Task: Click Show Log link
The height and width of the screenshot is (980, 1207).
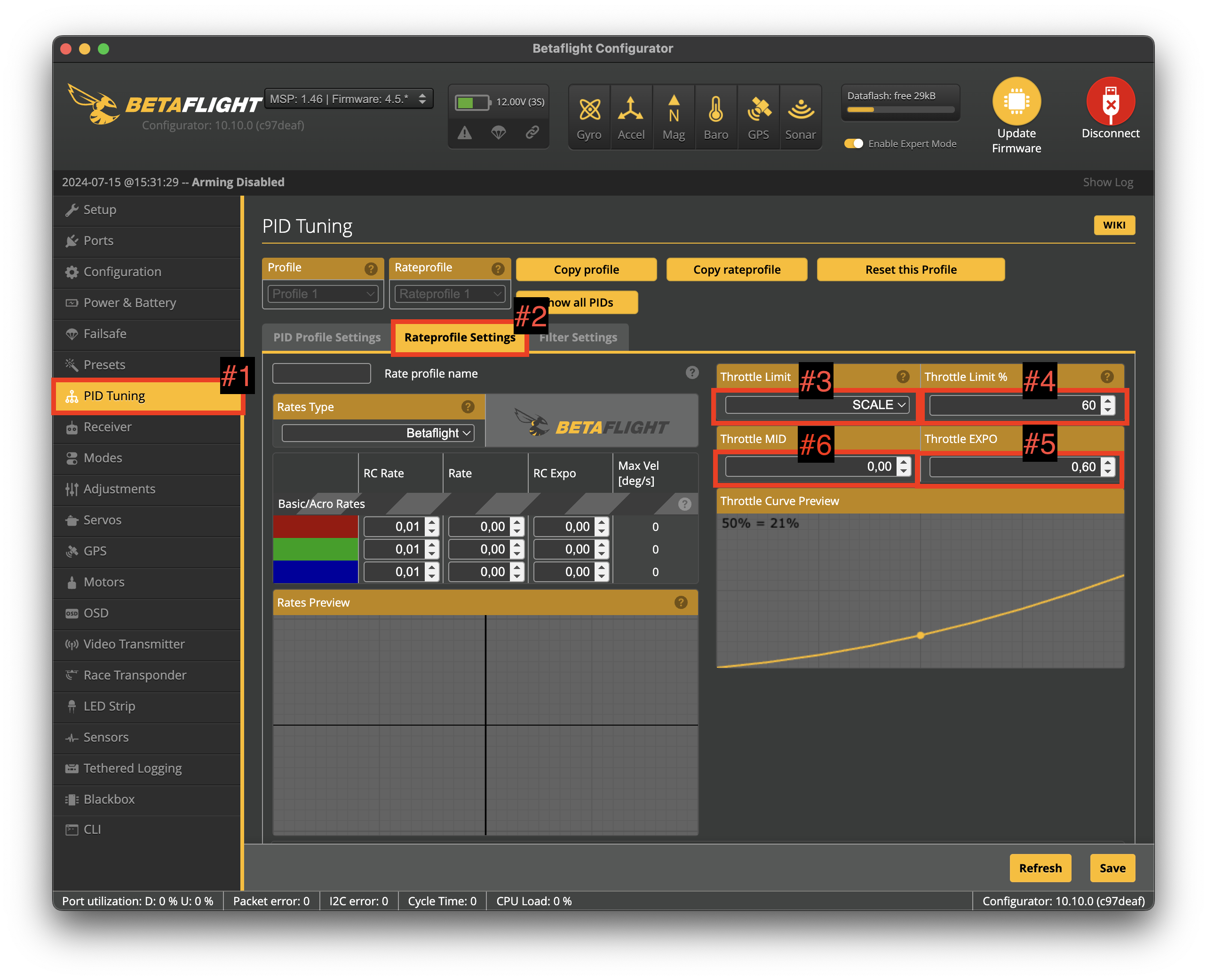Action: (x=1108, y=182)
